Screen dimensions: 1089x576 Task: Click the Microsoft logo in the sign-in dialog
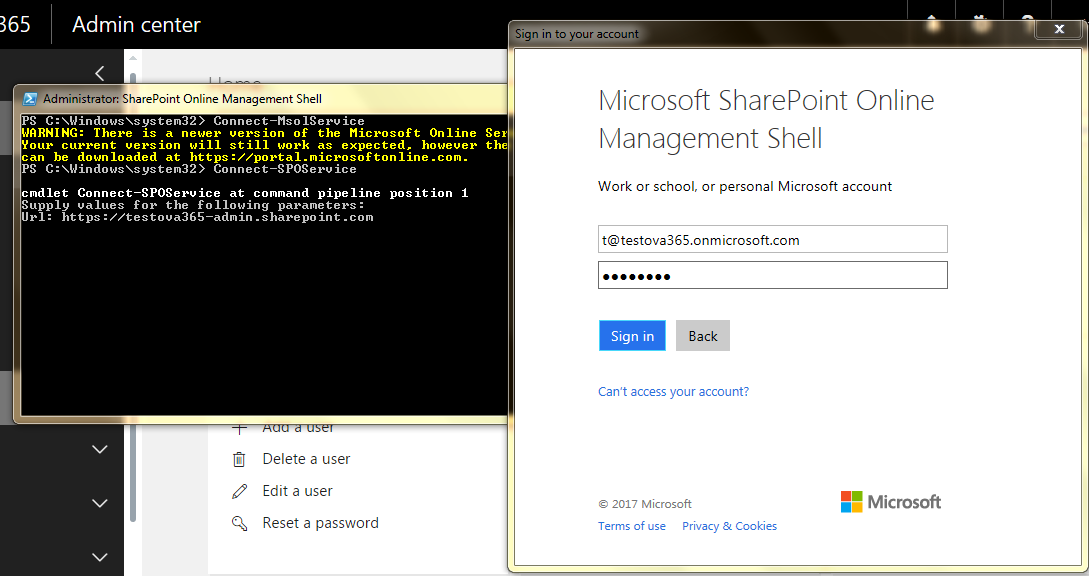891,502
